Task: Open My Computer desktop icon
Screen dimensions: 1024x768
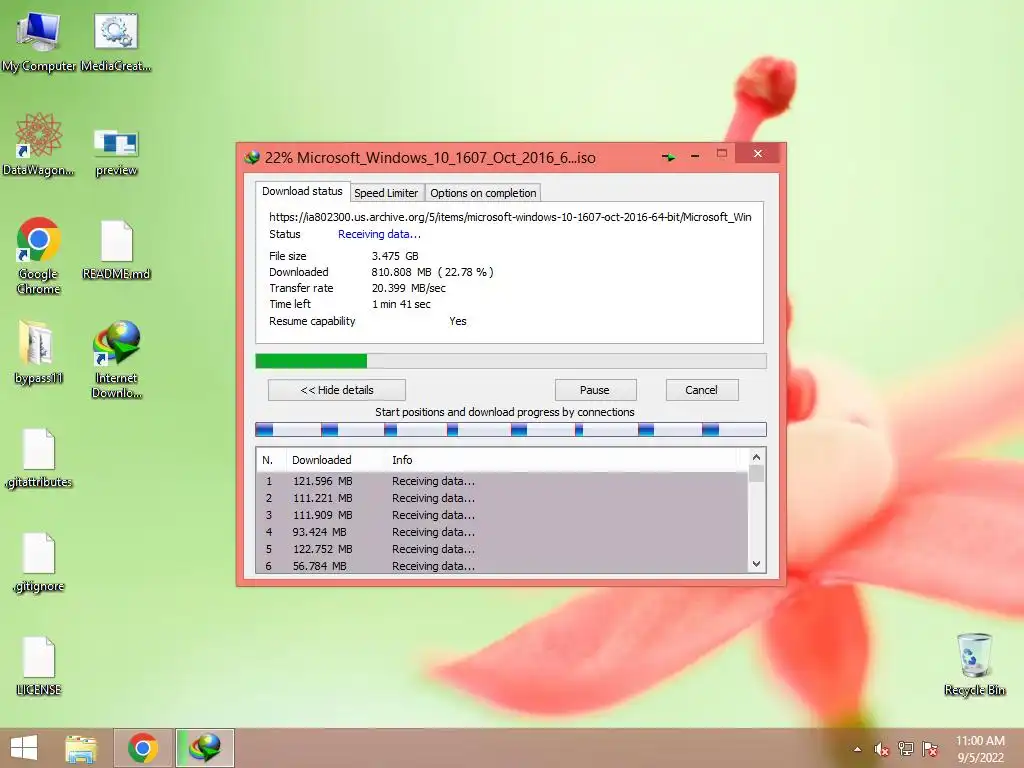Action: pos(39,41)
